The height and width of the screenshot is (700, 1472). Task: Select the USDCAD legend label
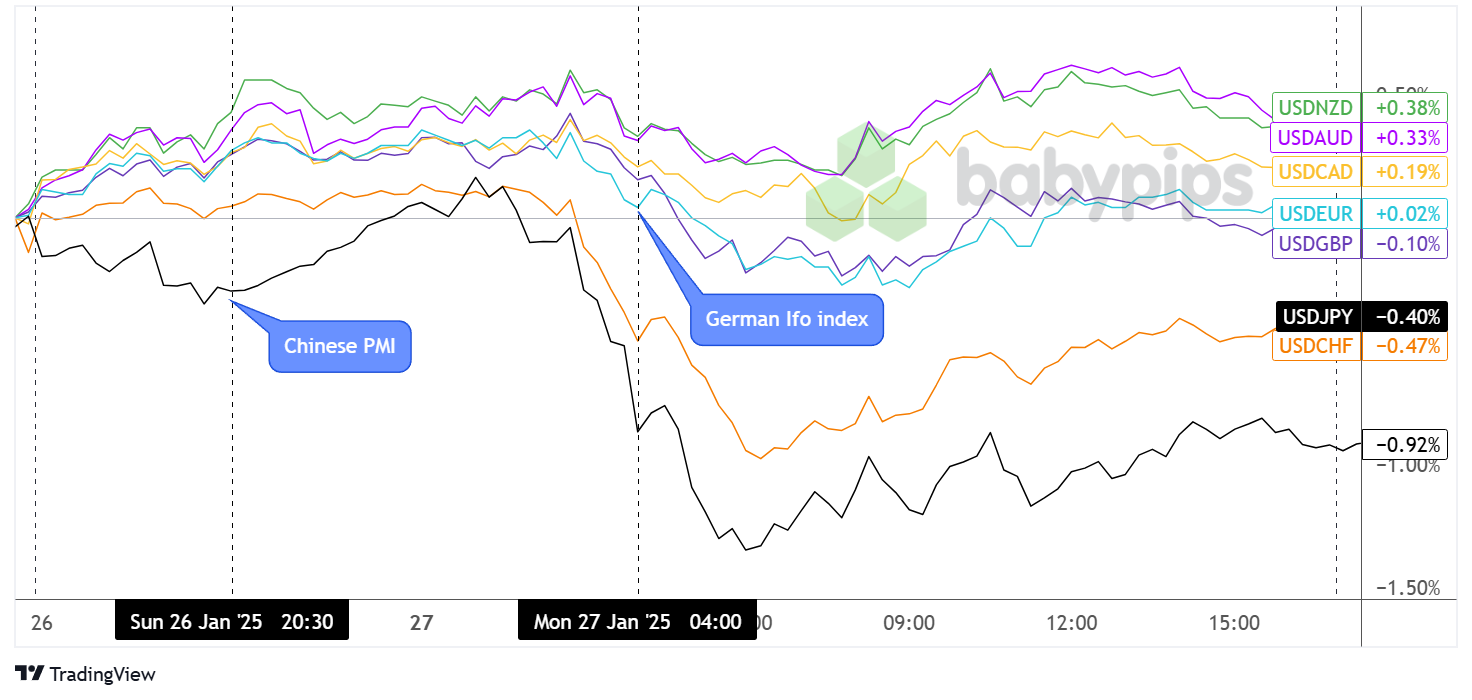coord(1316,171)
